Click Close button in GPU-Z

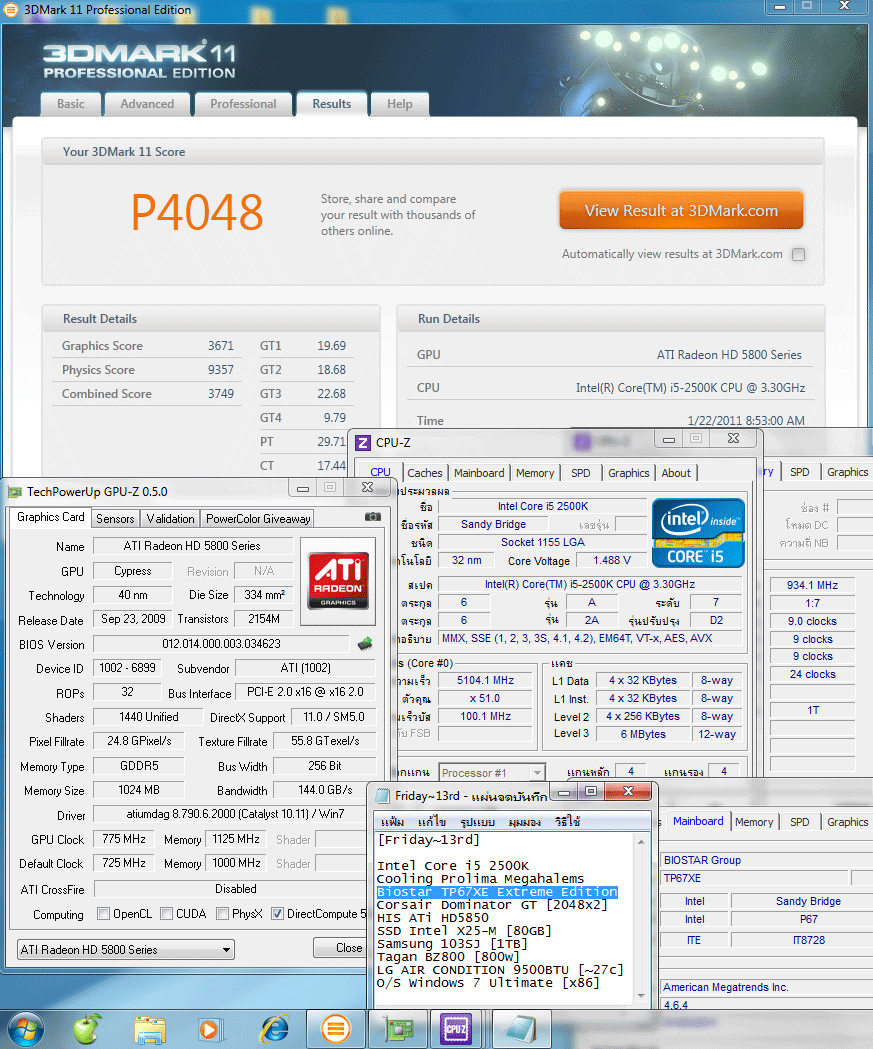pyautogui.click(x=349, y=948)
